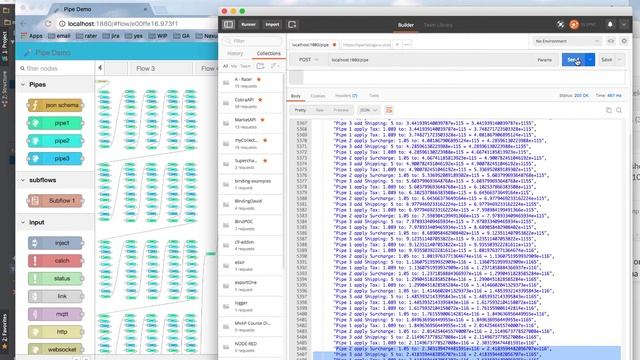This screenshot has width=640, height=360.
Task: Click the orange sync status icon
Action: click(574, 25)
